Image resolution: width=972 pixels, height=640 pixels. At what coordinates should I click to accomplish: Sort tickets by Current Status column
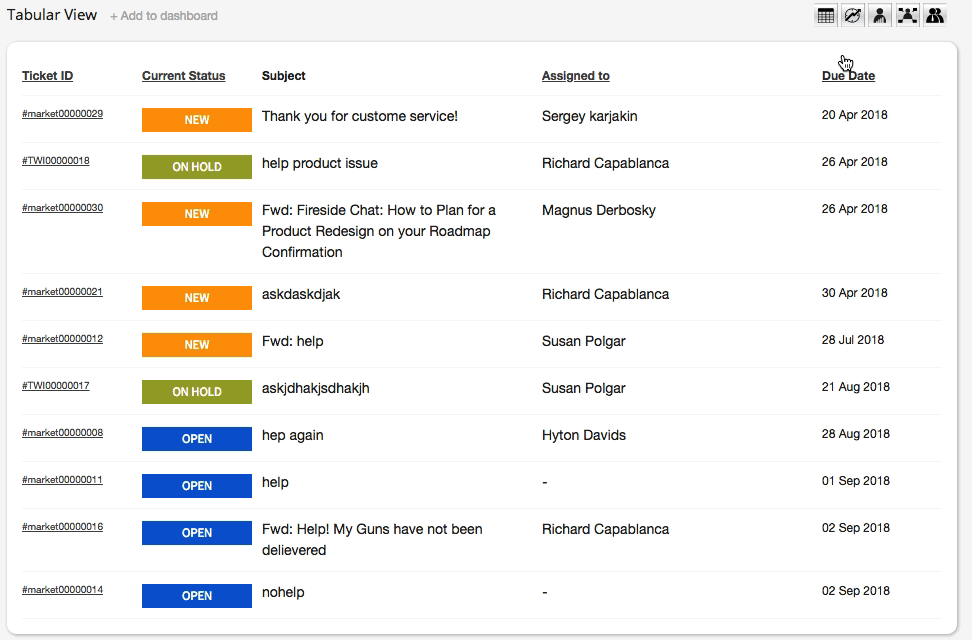click(x=183, y=75)
